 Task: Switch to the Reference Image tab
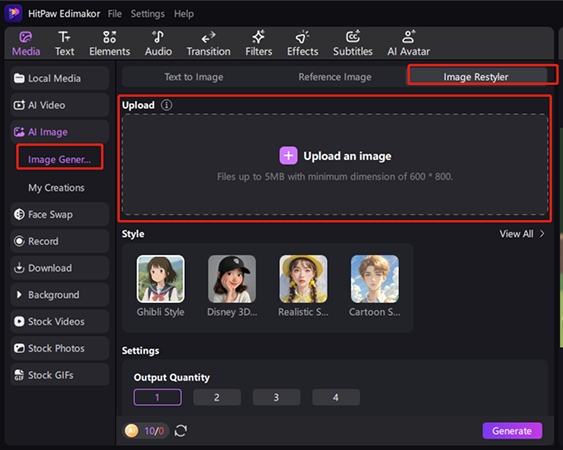[335, 77]
